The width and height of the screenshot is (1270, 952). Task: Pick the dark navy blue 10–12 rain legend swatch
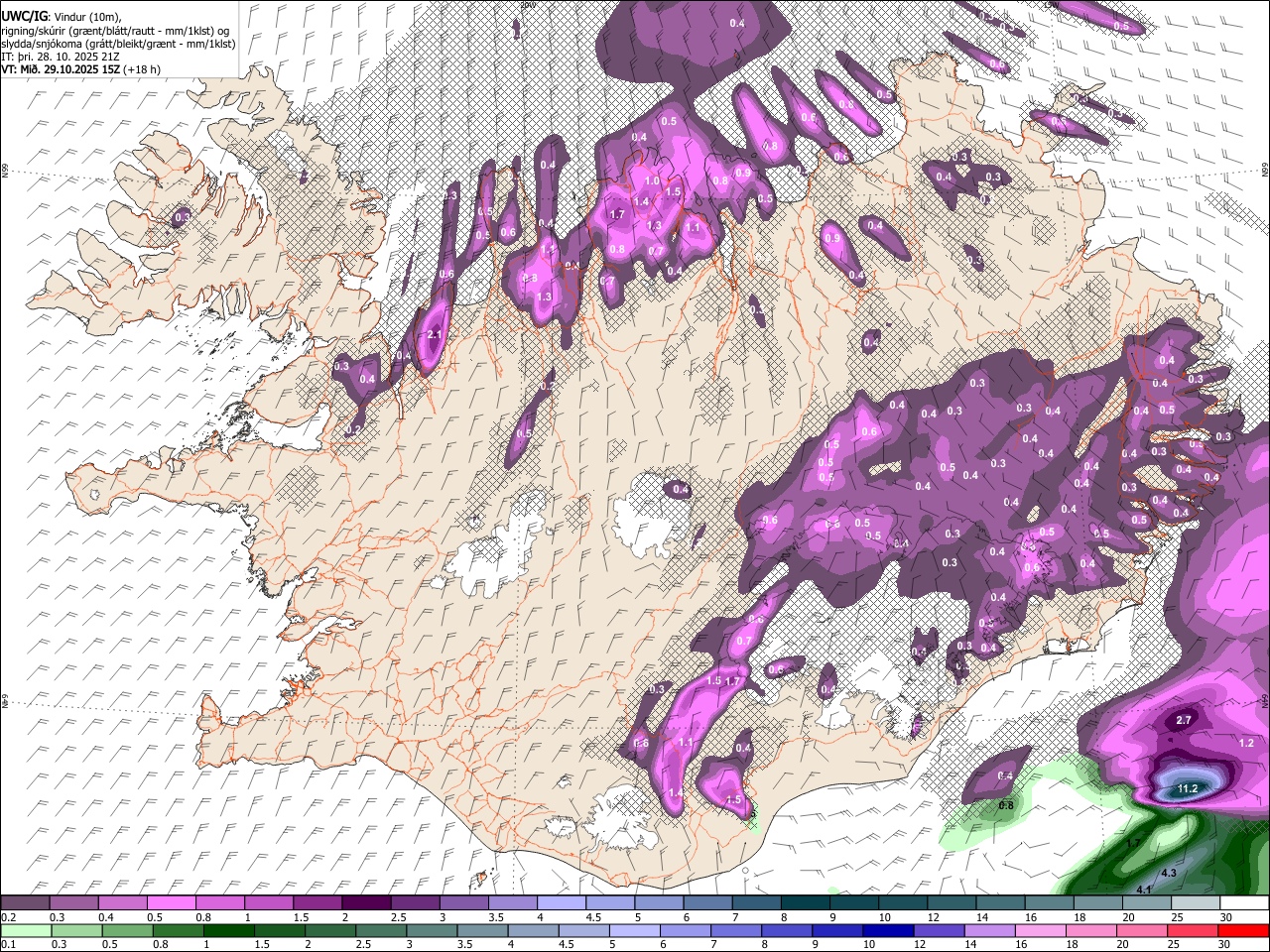[x=888, y=930]
